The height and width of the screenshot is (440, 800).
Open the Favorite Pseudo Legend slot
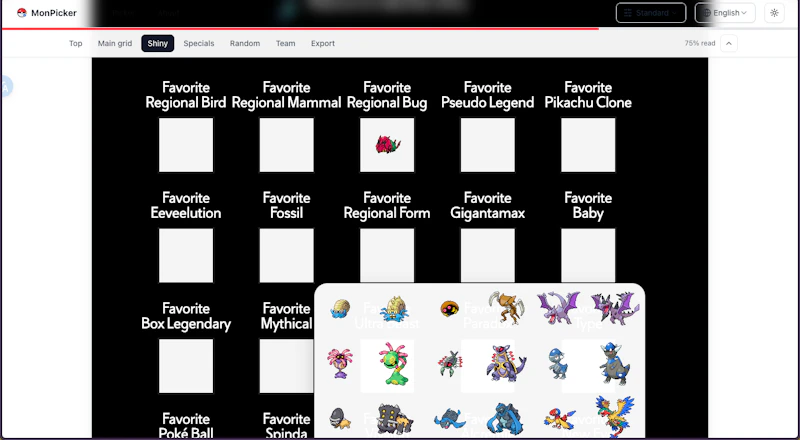(487, 145)
